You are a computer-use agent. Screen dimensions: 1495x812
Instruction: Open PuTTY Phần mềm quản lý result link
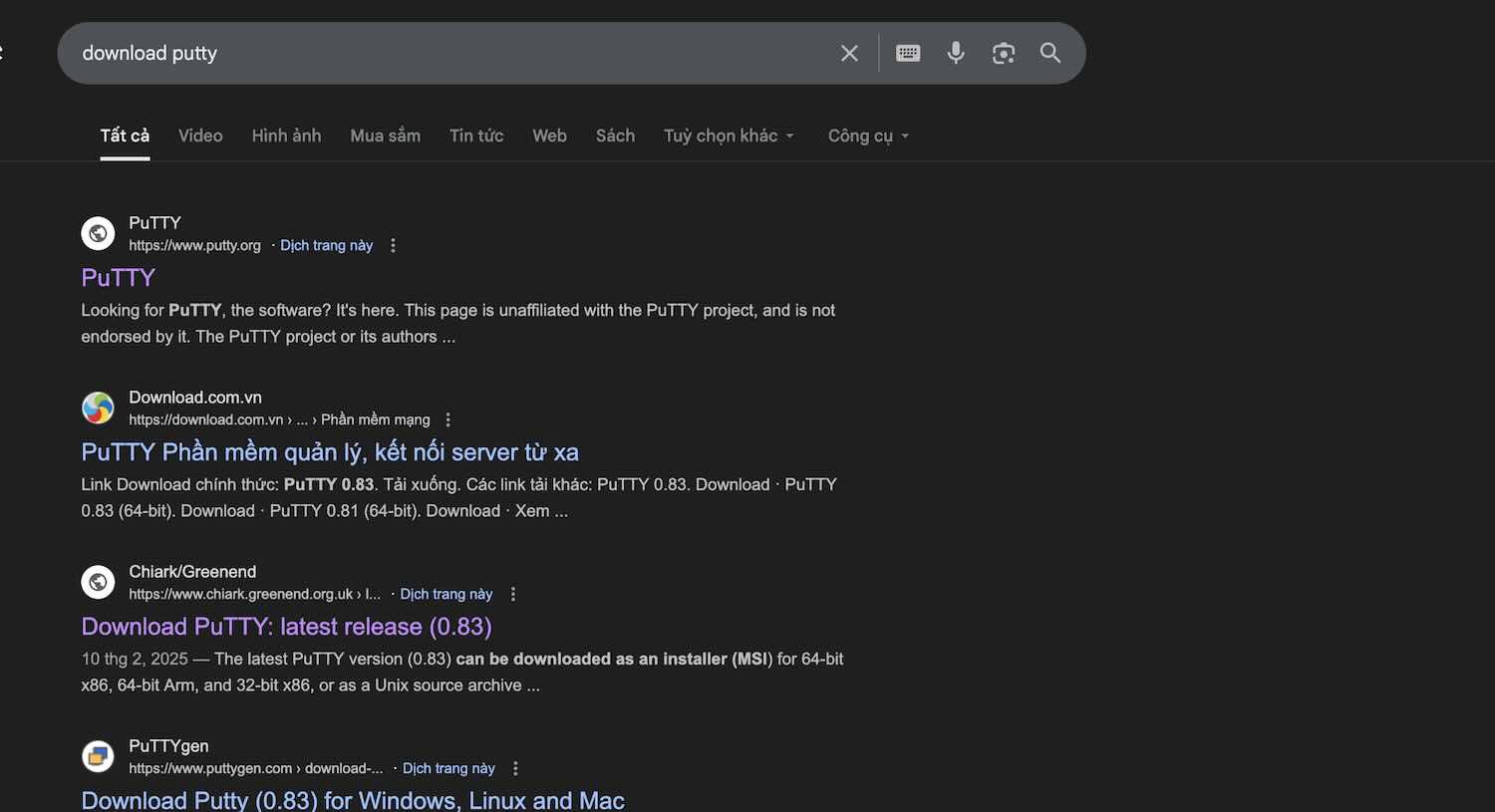(330, 452)
